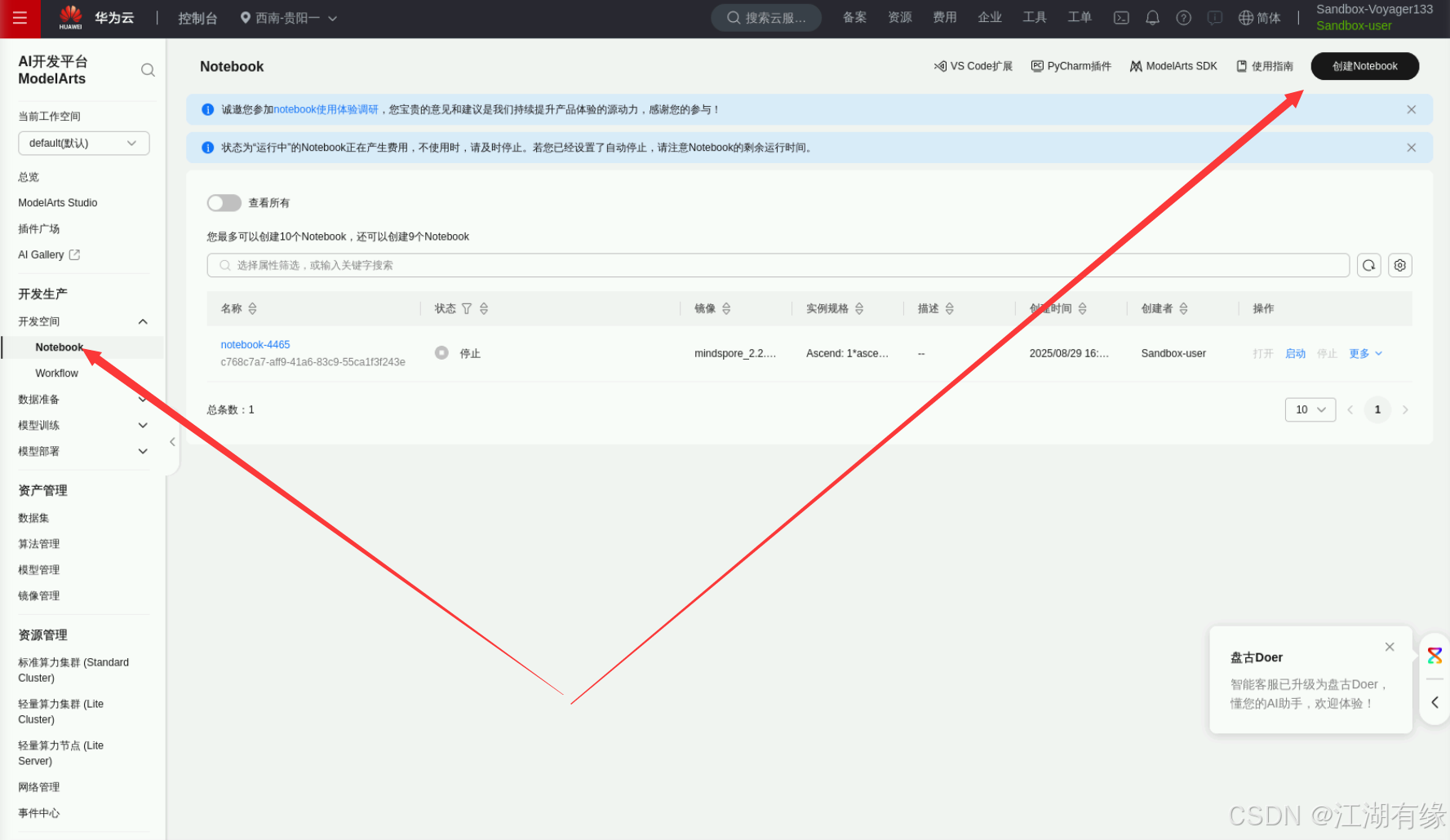Viewport: 1450px width, 840px height.
Task: Open the notebook survey link
Action: (x=326, y=109)
